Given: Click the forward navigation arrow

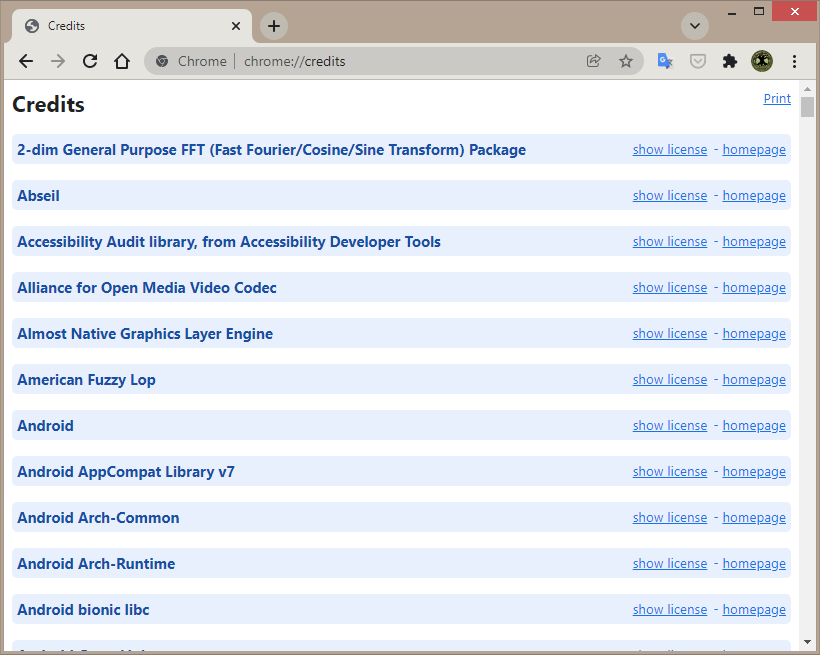Looking at the screenshot, I should (x=58, y=61).
